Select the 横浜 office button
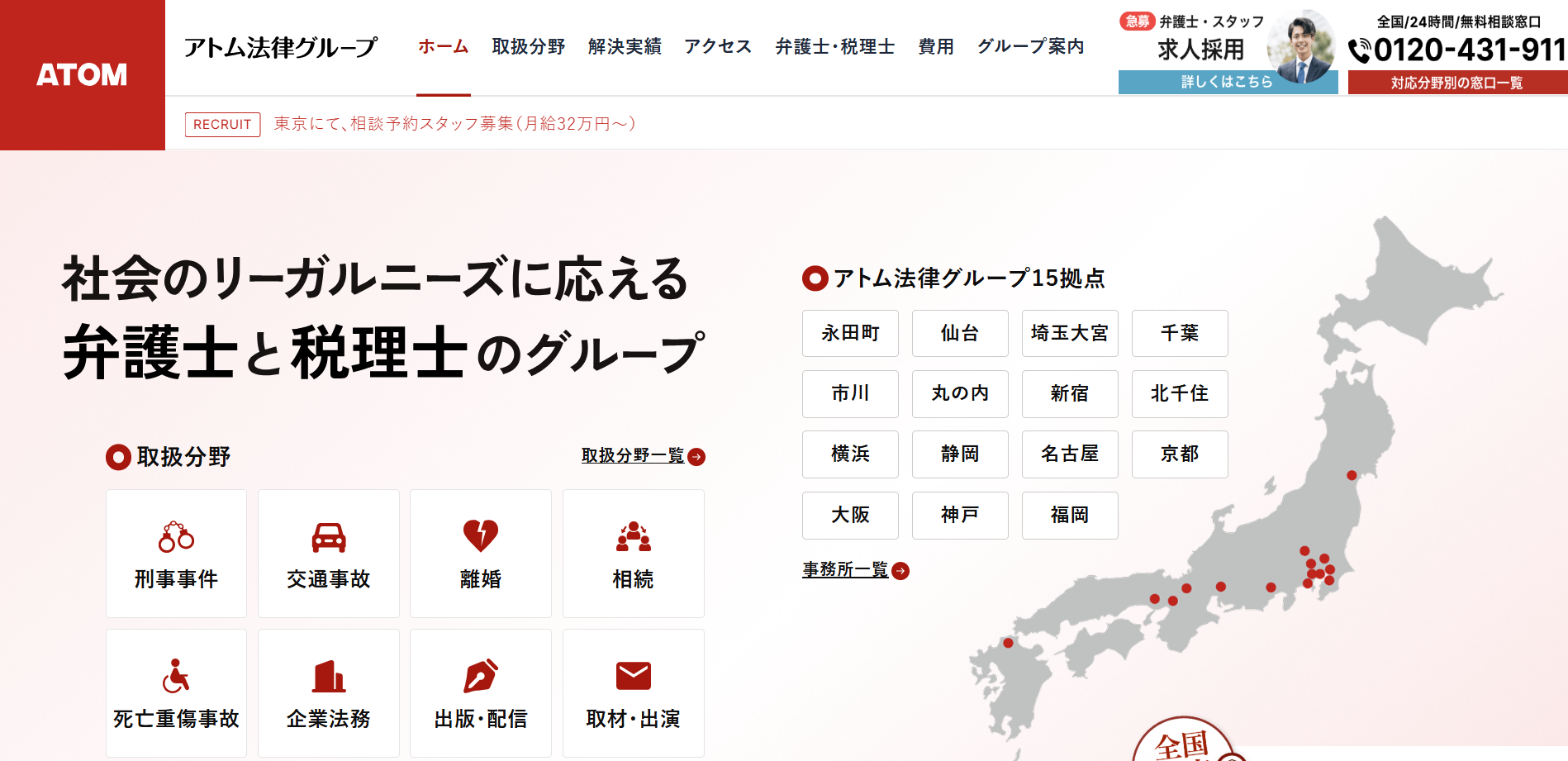 pos(850,454)
